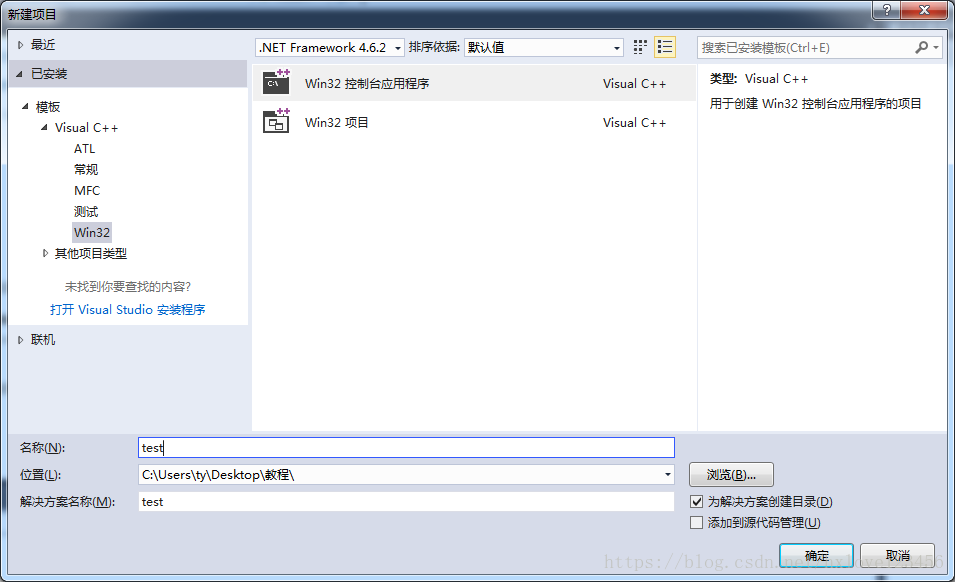Enable add to source control checkbox
This screenshot has width=955, height=582.
pos(697,522)
